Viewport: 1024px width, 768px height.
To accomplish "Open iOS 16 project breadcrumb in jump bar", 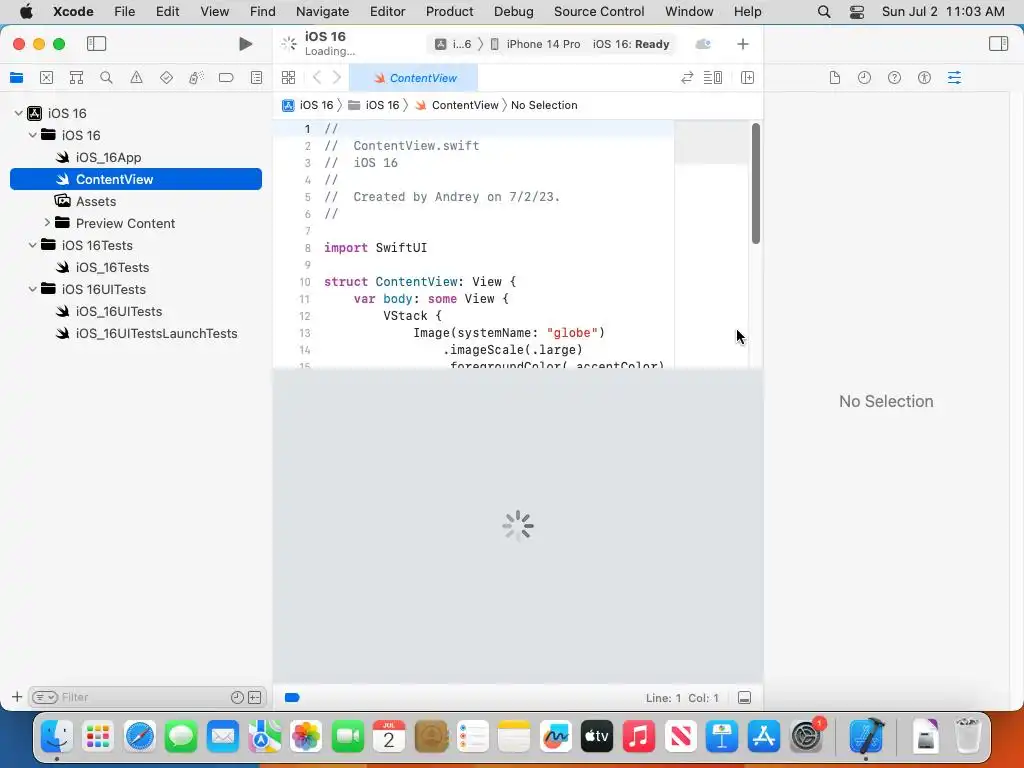I will point(308,105).
